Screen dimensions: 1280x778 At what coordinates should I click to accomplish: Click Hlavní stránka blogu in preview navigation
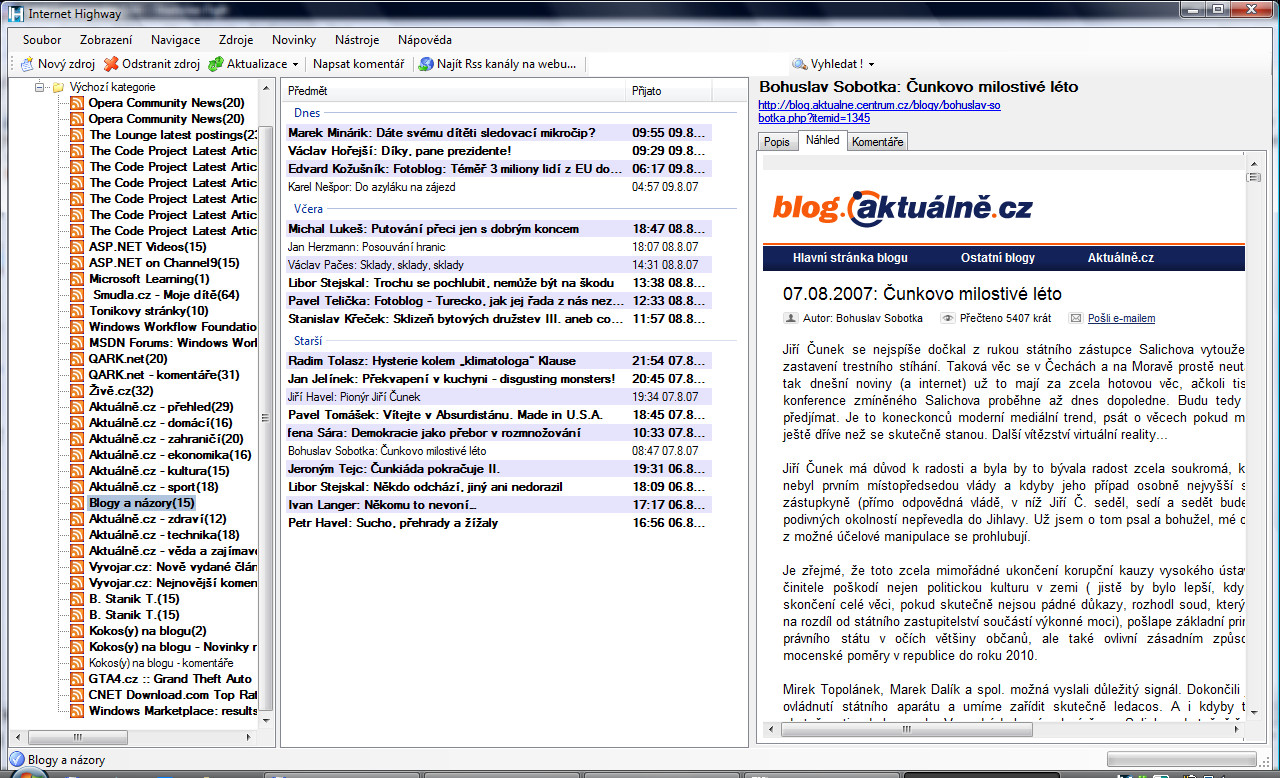coord(850,258)
